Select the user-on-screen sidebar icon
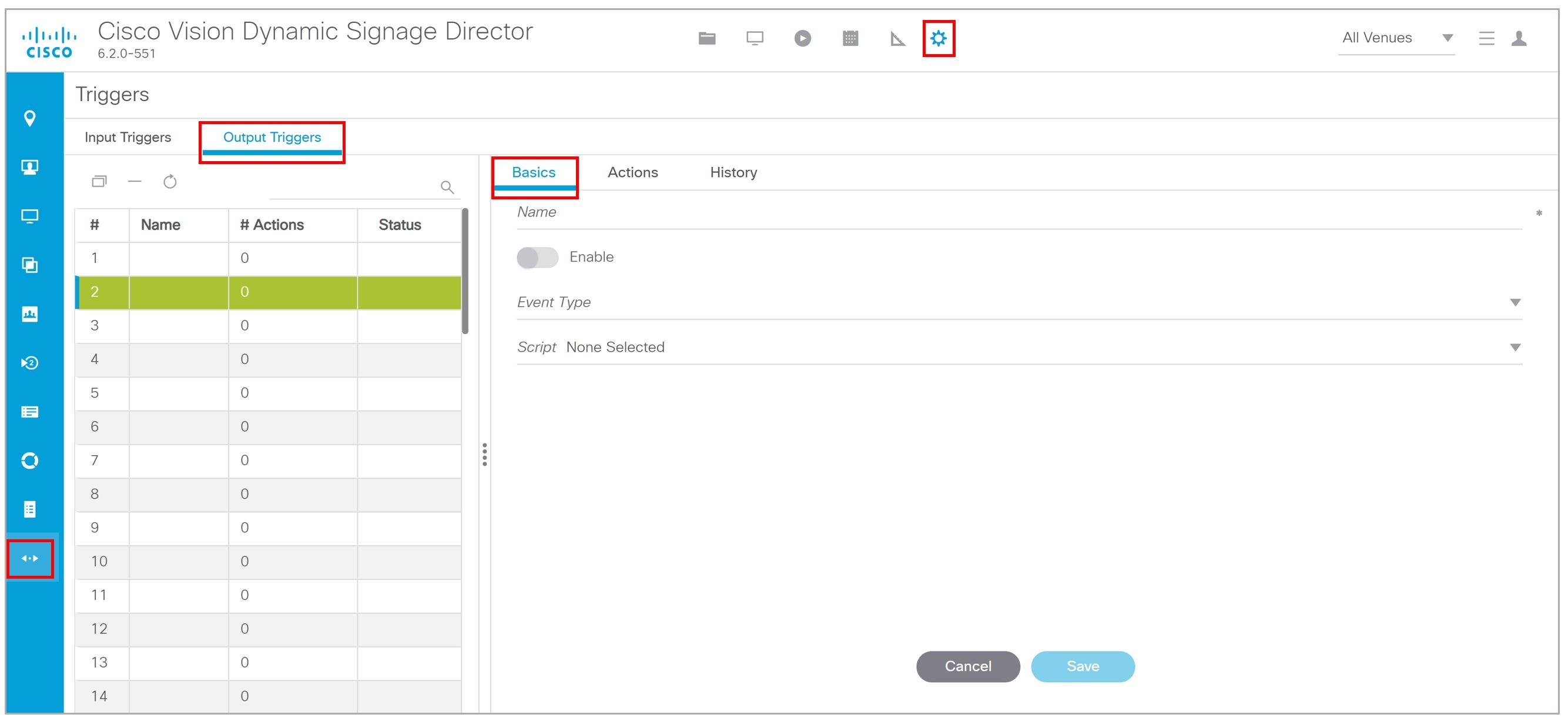Image resolution: width=1568 pixels, height=721 pixels. pos(30,167)
